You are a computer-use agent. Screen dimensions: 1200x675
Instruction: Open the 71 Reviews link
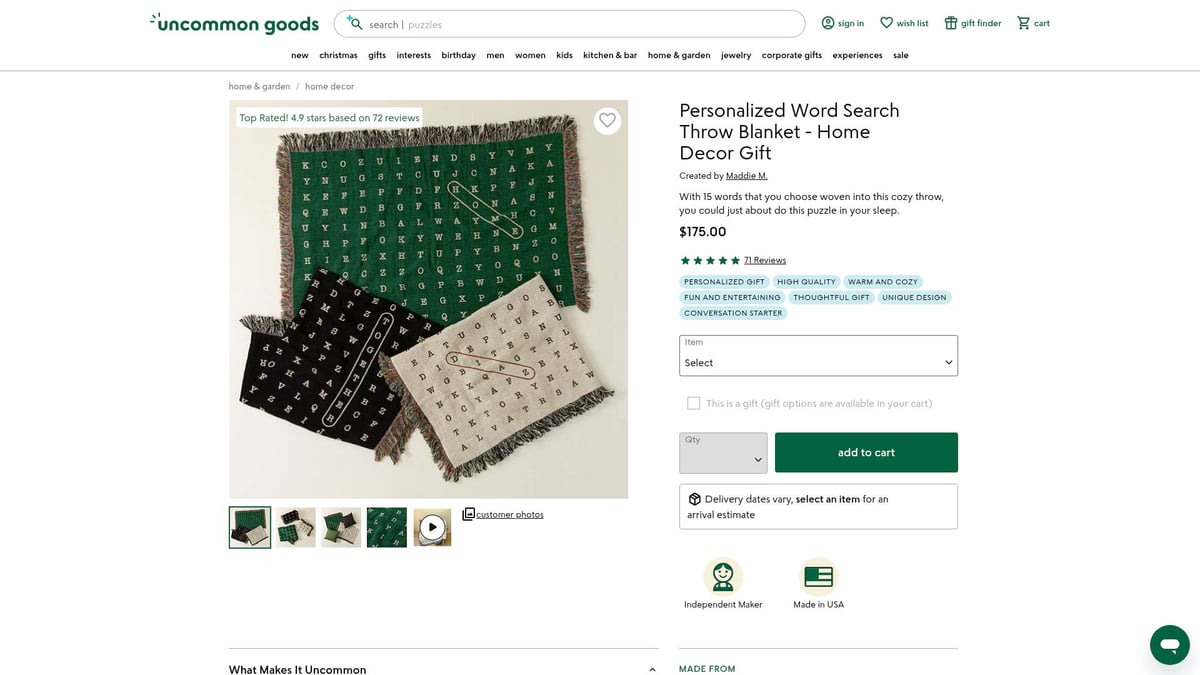pyautogui.click(x=765, y=260)
